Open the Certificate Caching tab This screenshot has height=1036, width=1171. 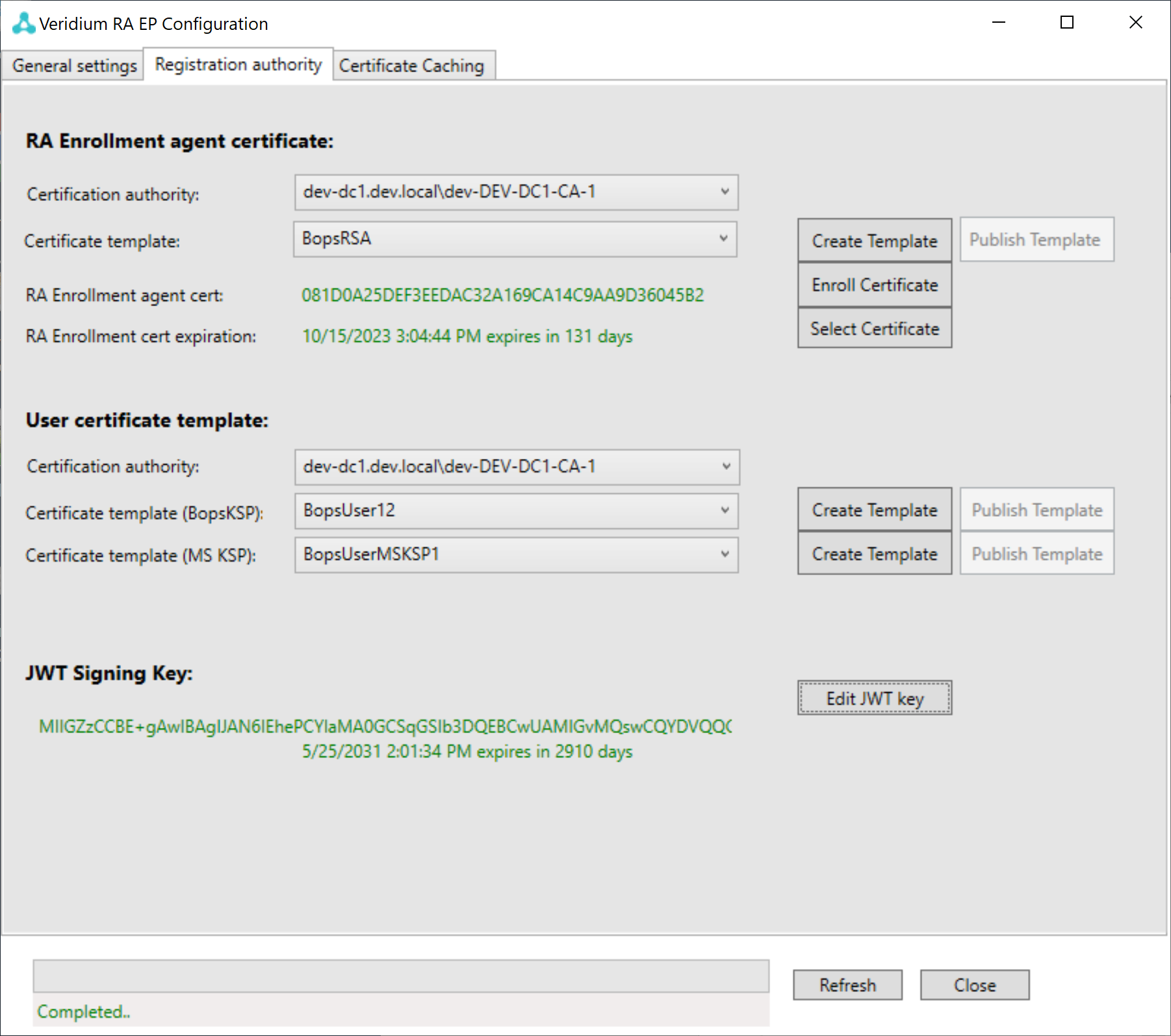click(411, 66)
